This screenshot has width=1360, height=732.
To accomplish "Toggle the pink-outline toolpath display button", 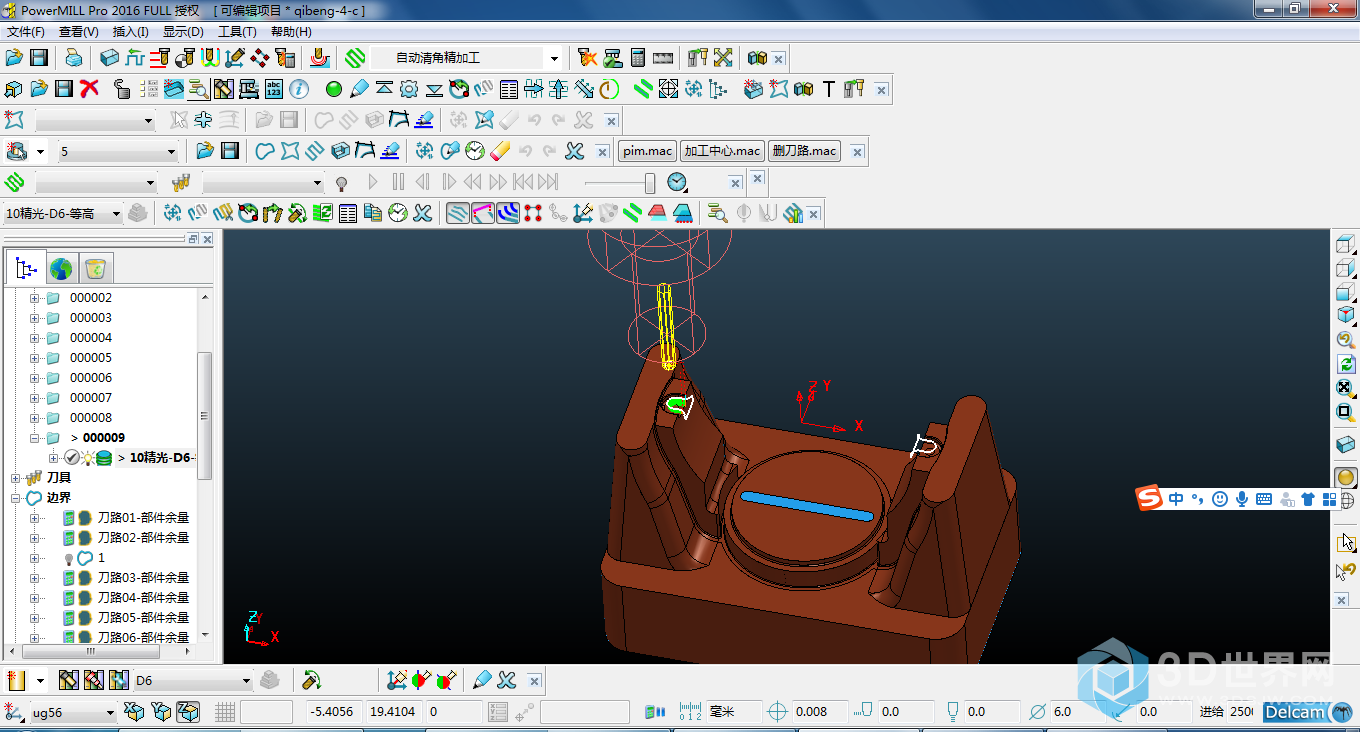I will click(483, 213).
